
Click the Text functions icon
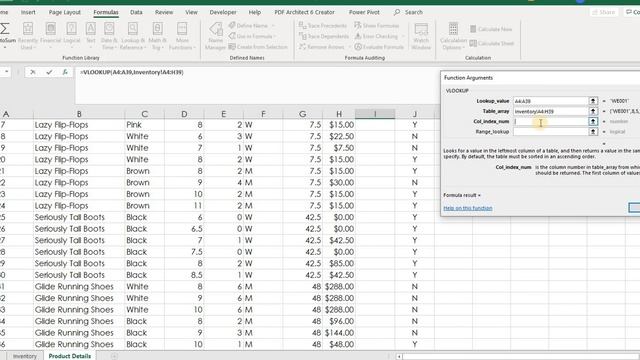[91, 29]
